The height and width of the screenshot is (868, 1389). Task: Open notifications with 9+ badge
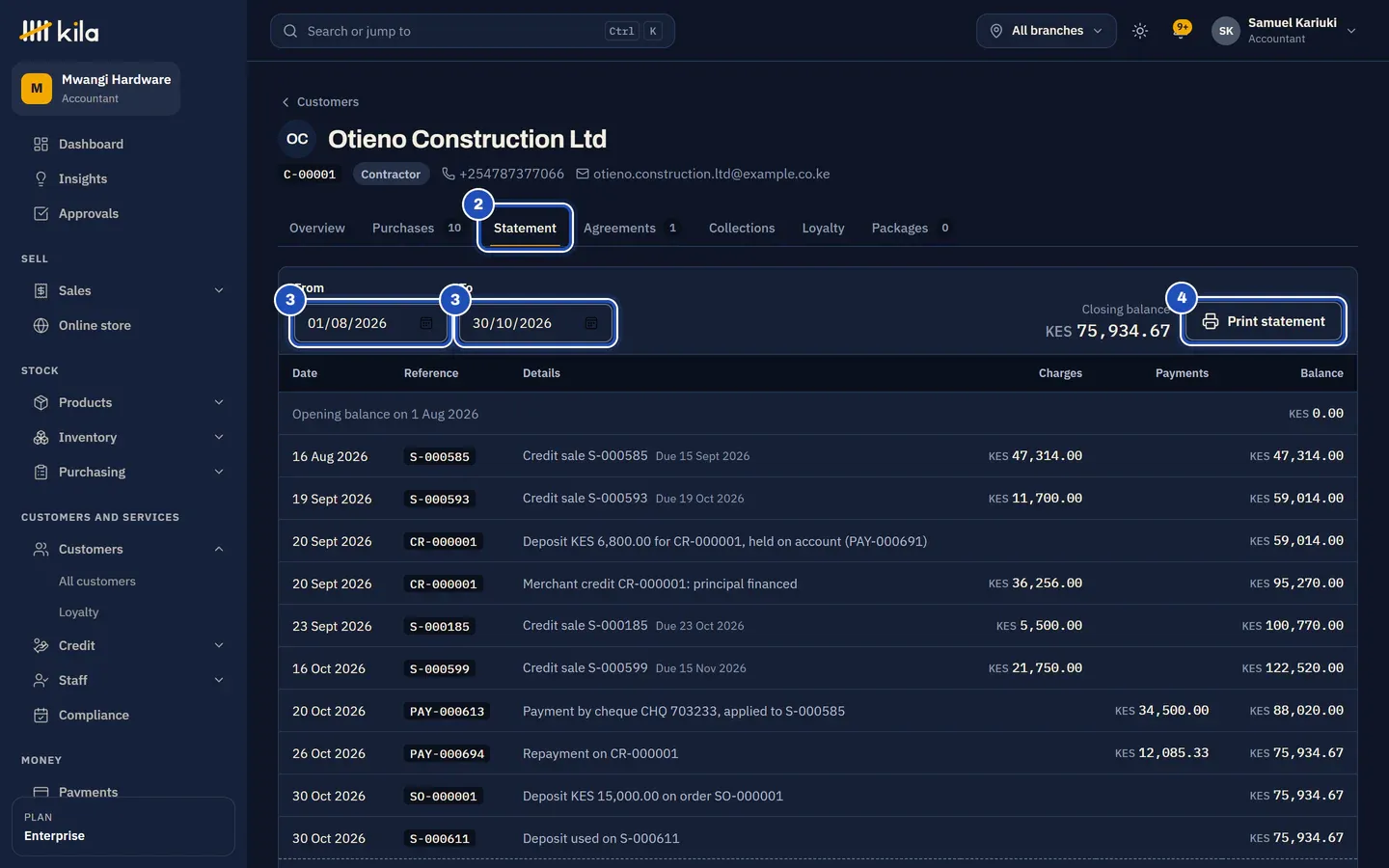[x=1181, y=30]
